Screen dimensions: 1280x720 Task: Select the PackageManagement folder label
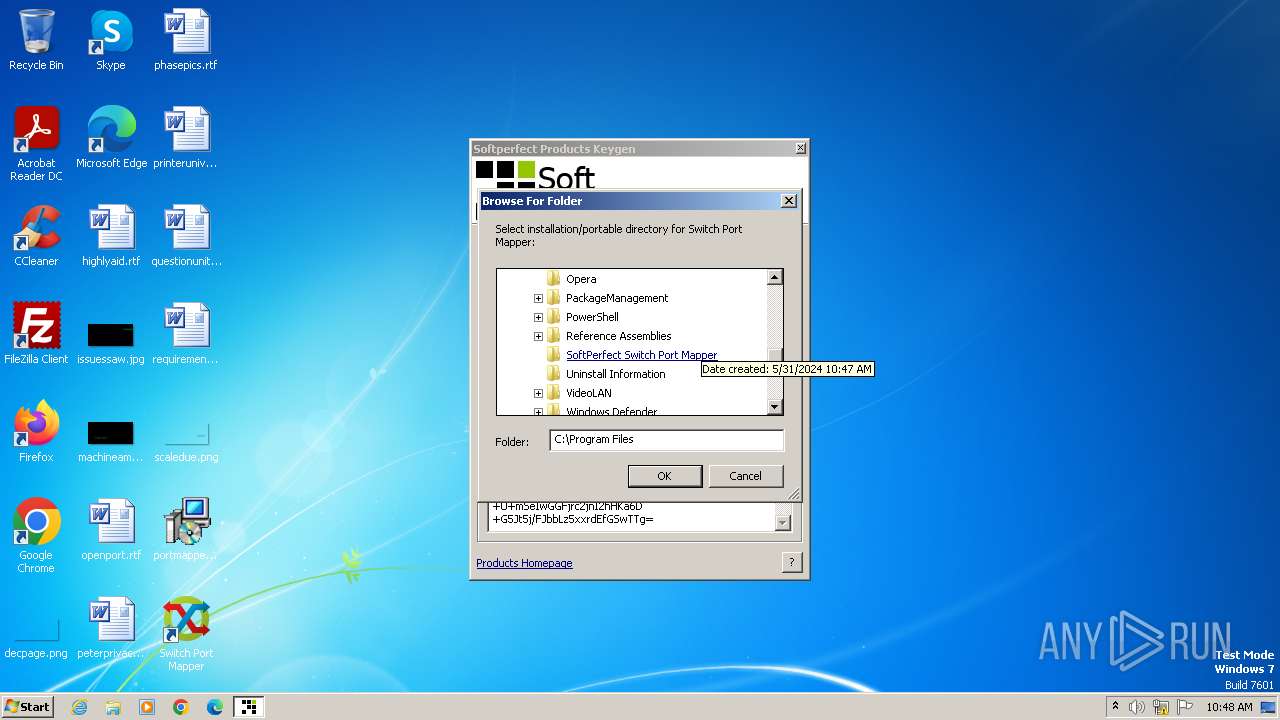click(617, 298)
